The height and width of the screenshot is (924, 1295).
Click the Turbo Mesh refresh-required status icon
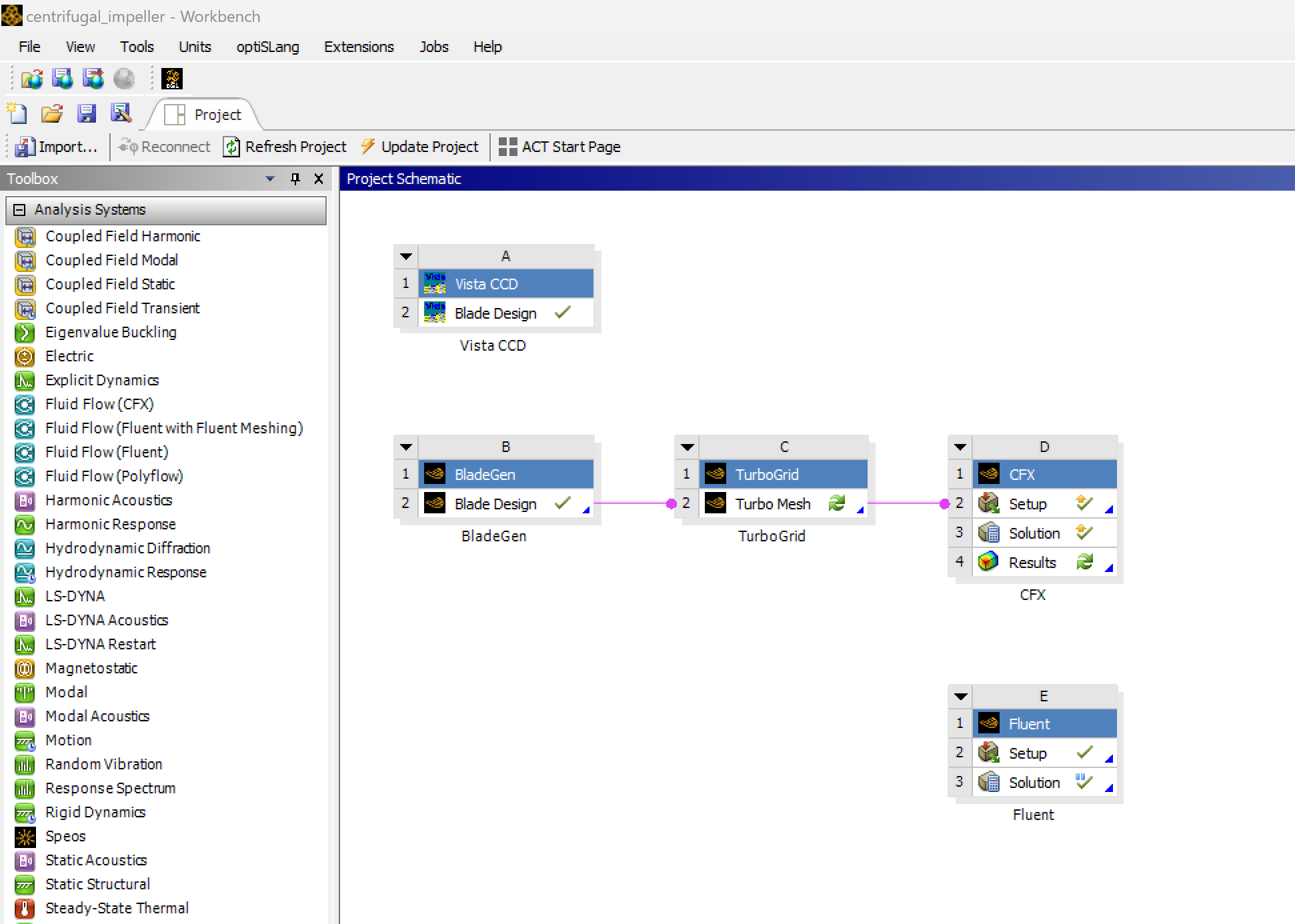pos(837,503)
